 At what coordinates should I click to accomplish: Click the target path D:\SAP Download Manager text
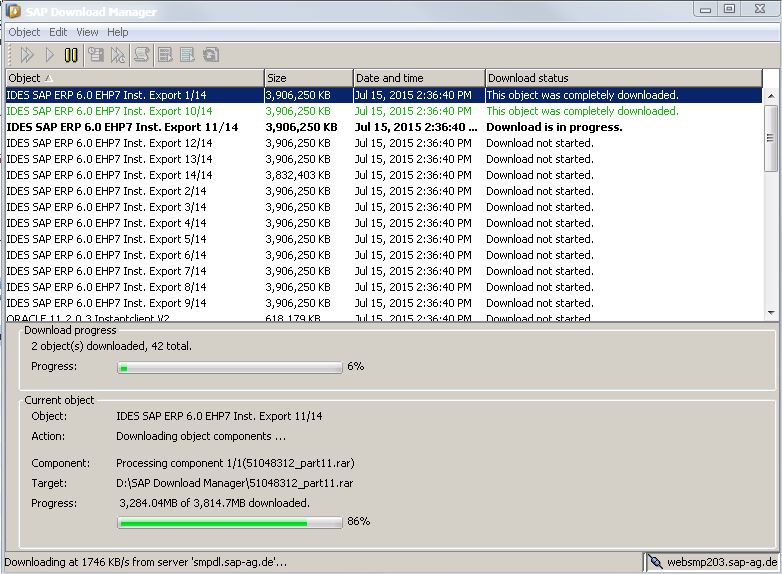tap(234, 483)
